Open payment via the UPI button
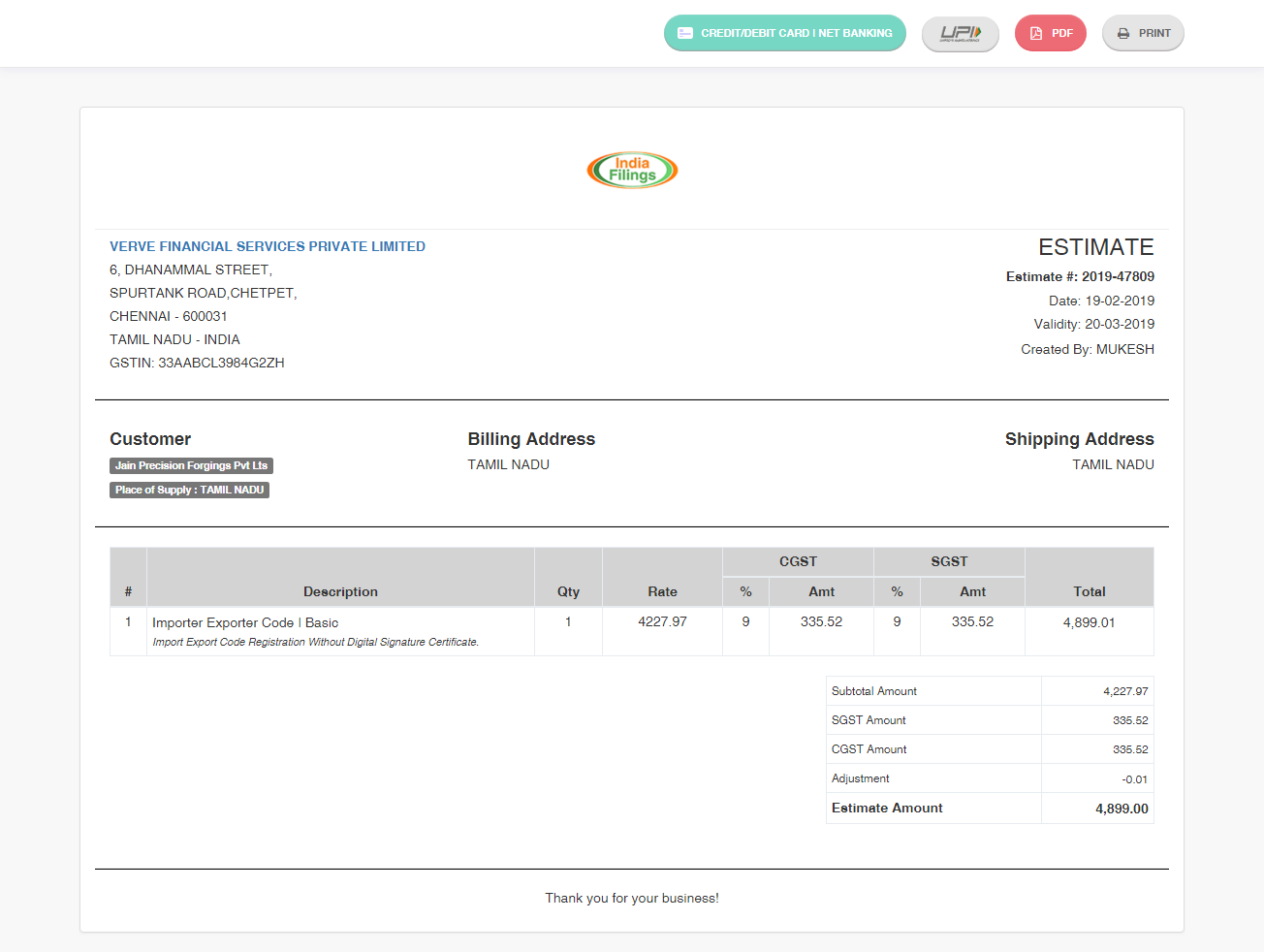The height and width of the screenshot is (952, 1264). 960,32
